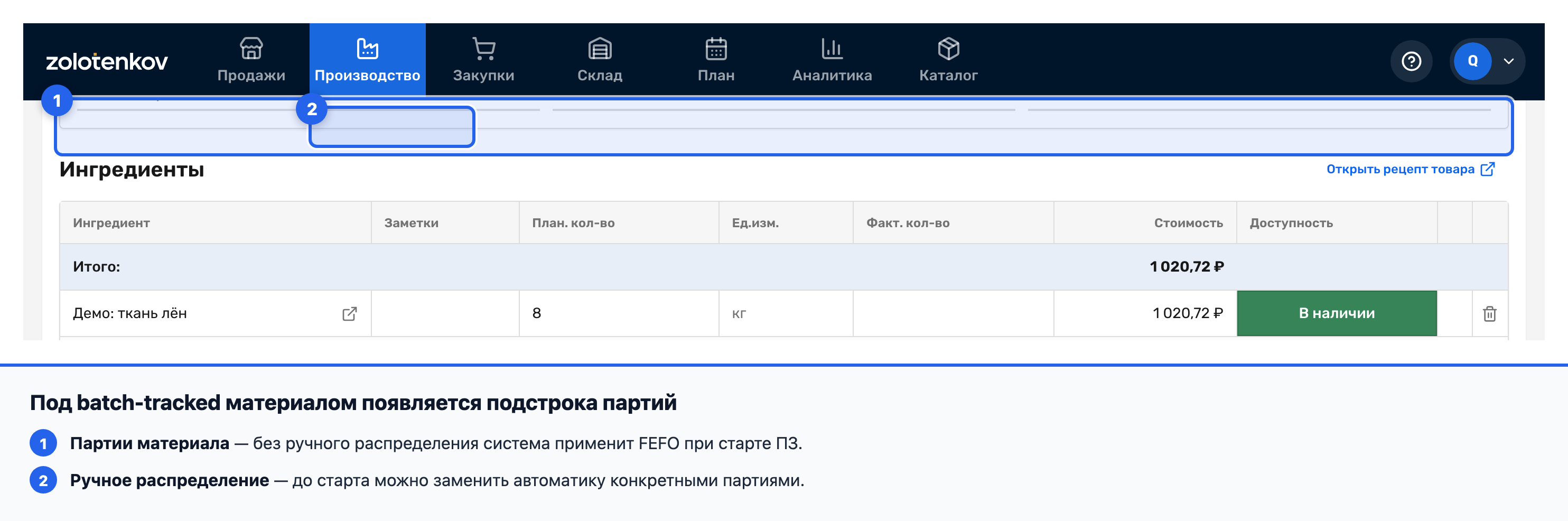Go to the Закупки section
Screen dimensions: 1568x521
tap(483, 60)
